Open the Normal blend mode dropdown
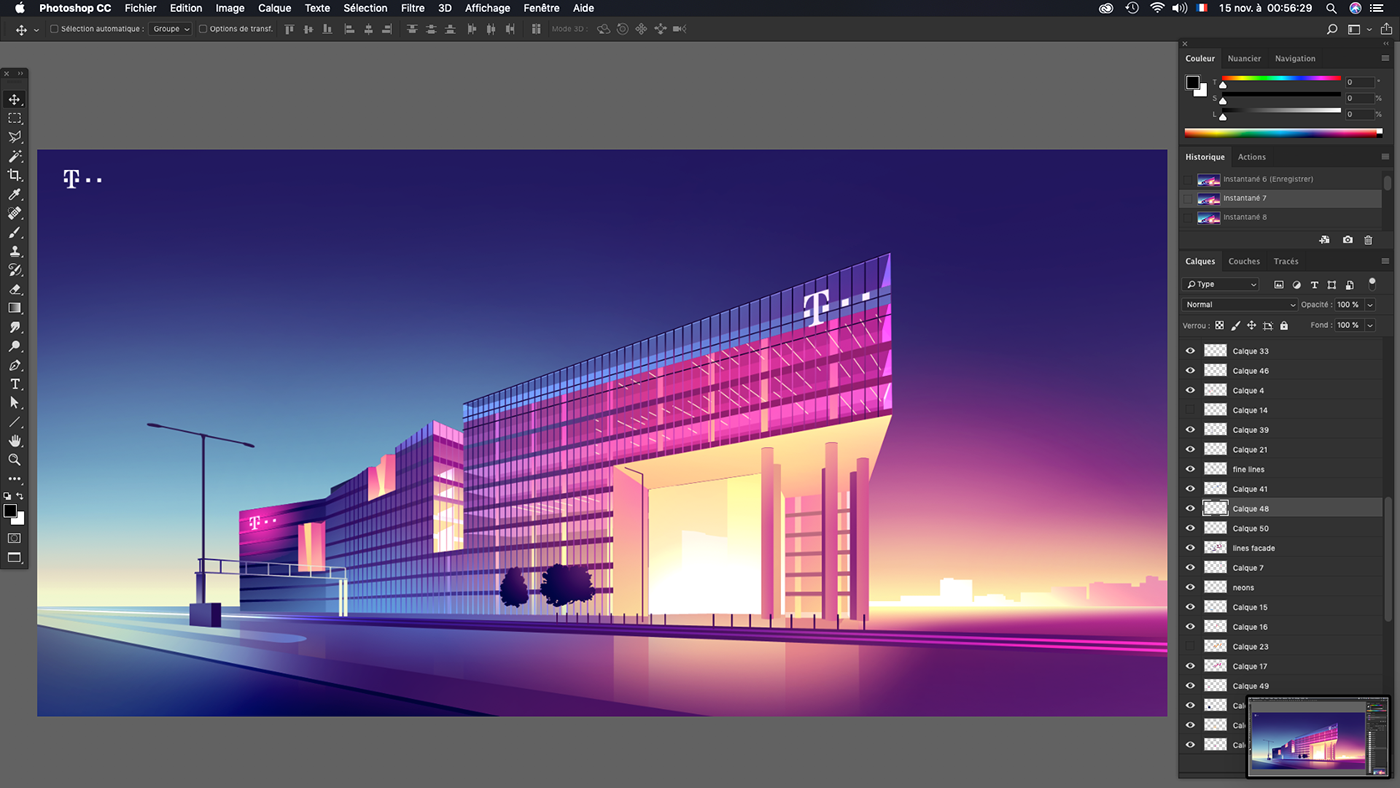This screenshot has width=1400, height=788. [1240, 305]
